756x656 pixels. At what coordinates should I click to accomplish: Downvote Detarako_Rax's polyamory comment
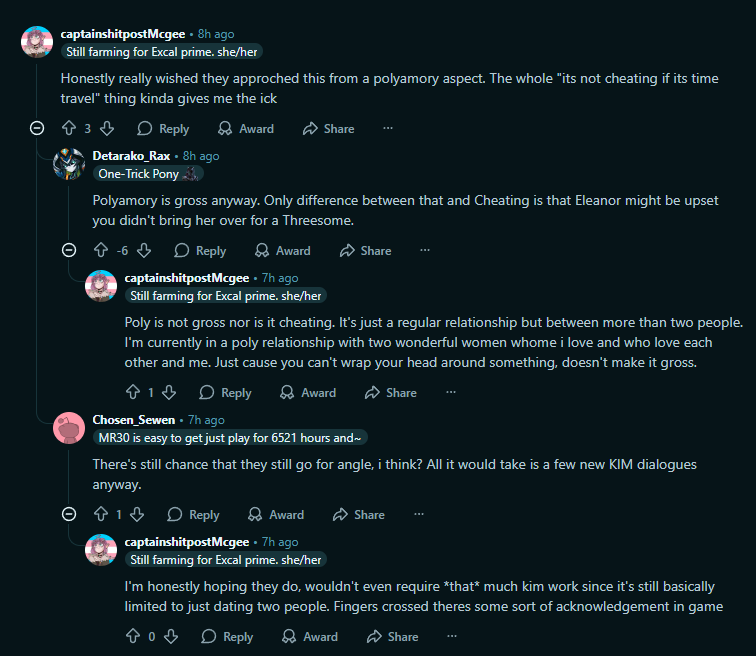144,250
